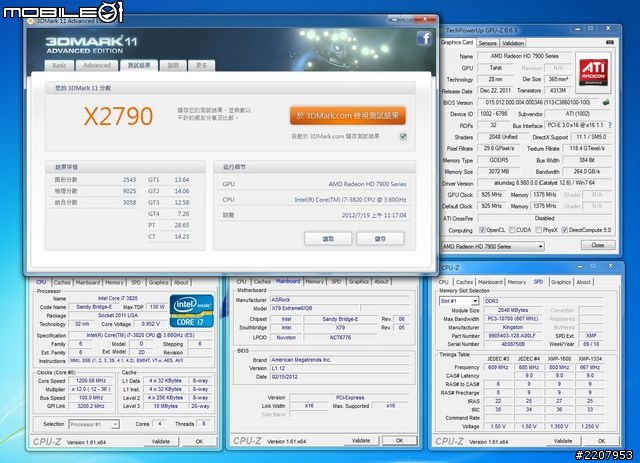
Task: Click the Driver Version field in GPU-Z
Action: pos(544,183)
